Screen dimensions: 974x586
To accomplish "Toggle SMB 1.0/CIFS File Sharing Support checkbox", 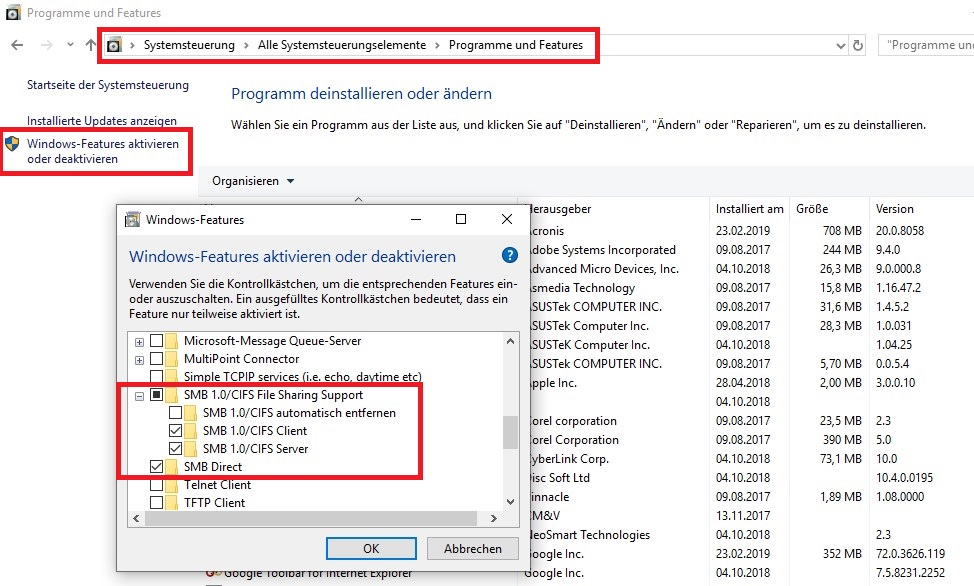I will [x=157, y=395].
